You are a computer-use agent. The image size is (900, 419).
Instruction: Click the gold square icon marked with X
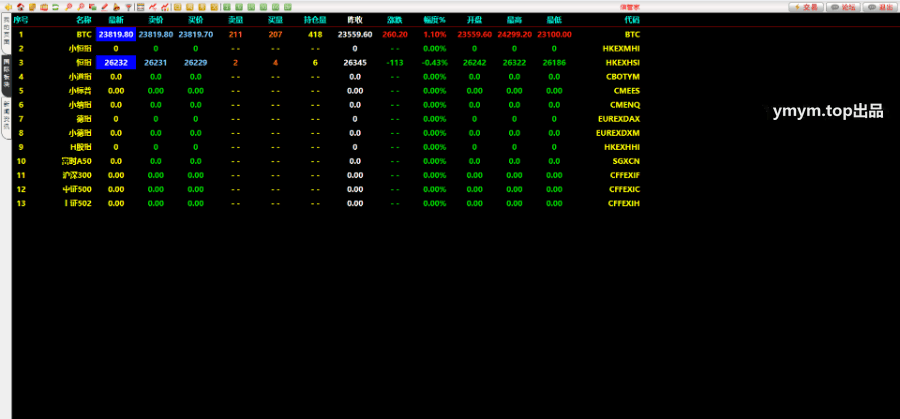click(214, 7)
